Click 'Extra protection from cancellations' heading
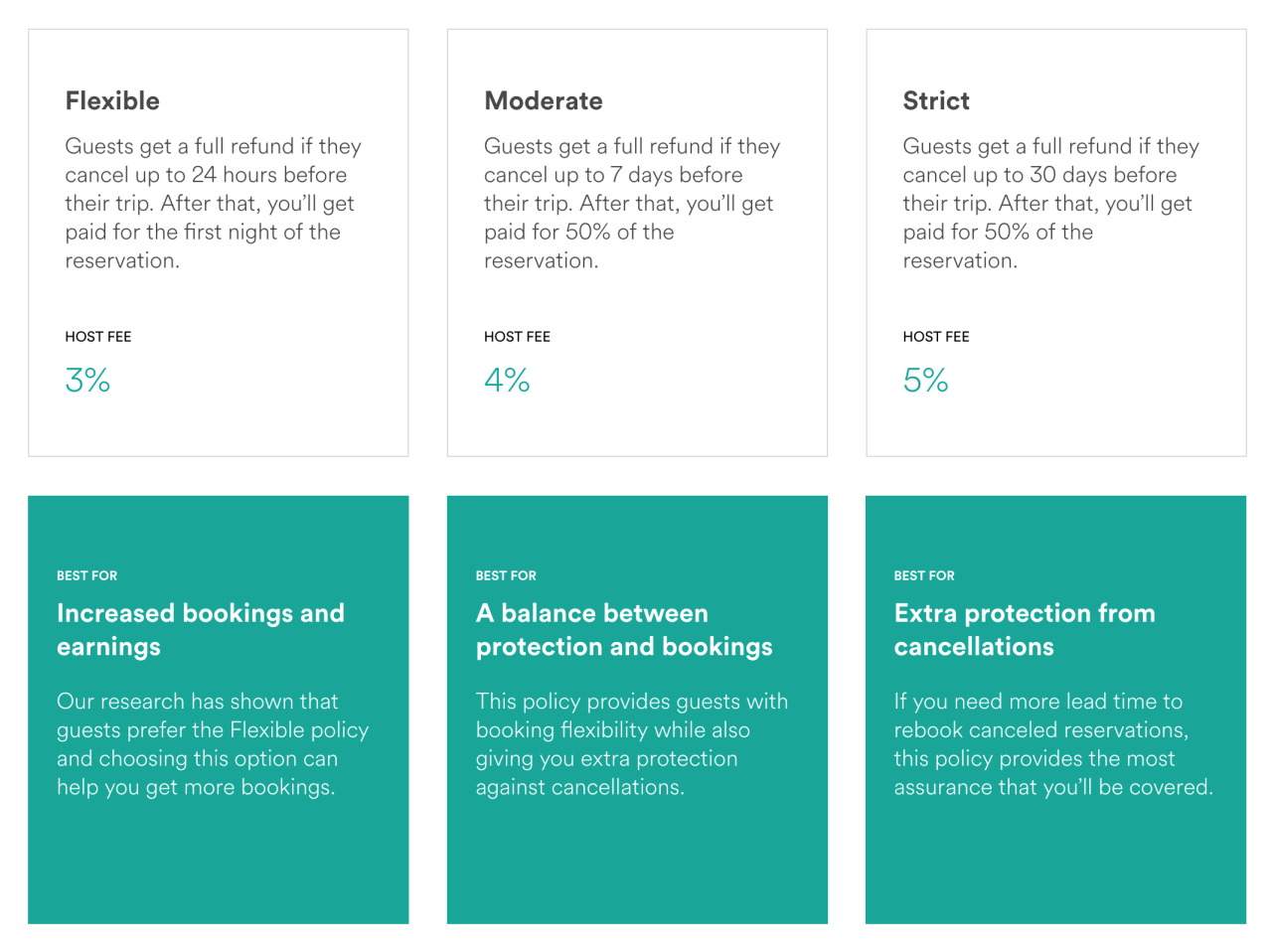Screen dimensions: 1272x952 tap(1024, 630)
